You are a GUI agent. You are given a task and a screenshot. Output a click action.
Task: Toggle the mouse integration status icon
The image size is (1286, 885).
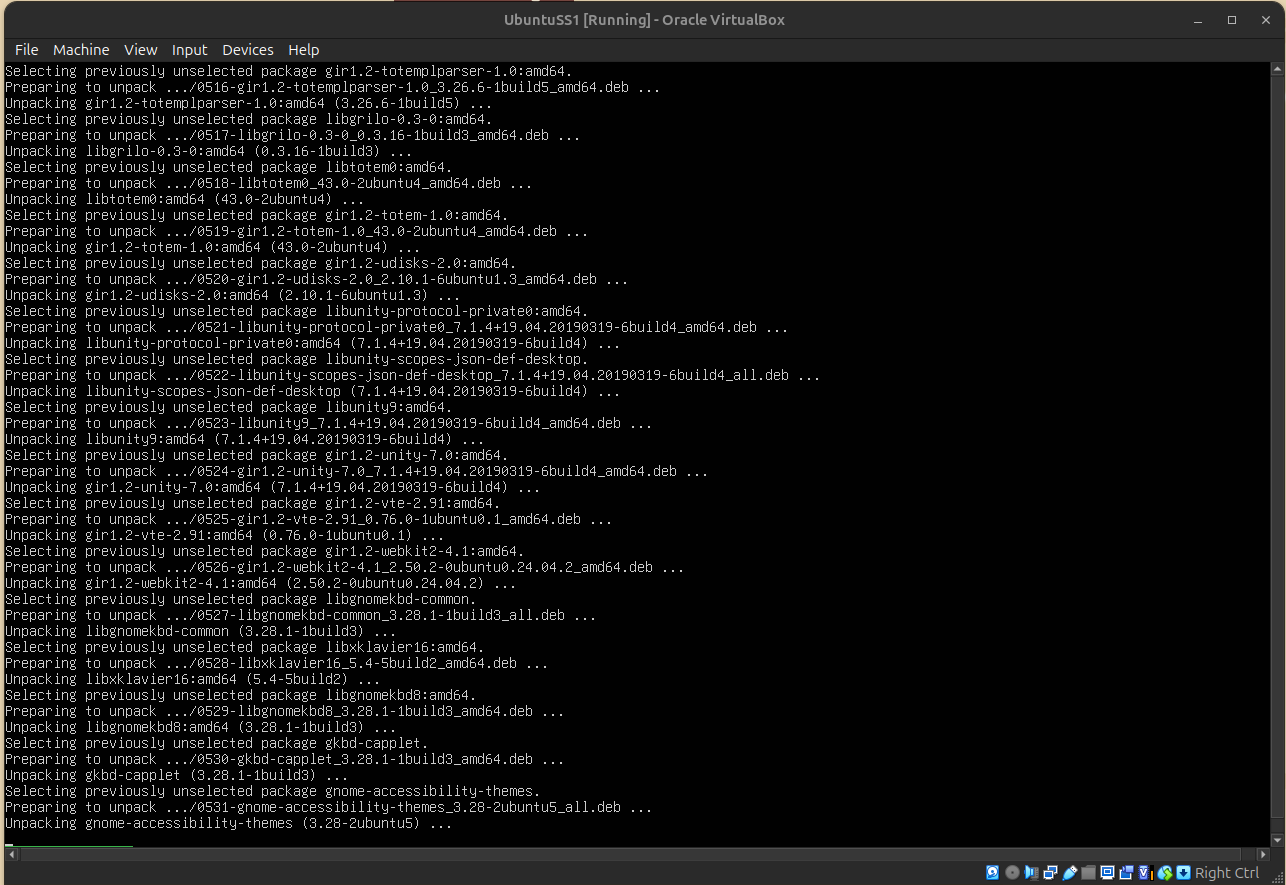pos(1165,873)
